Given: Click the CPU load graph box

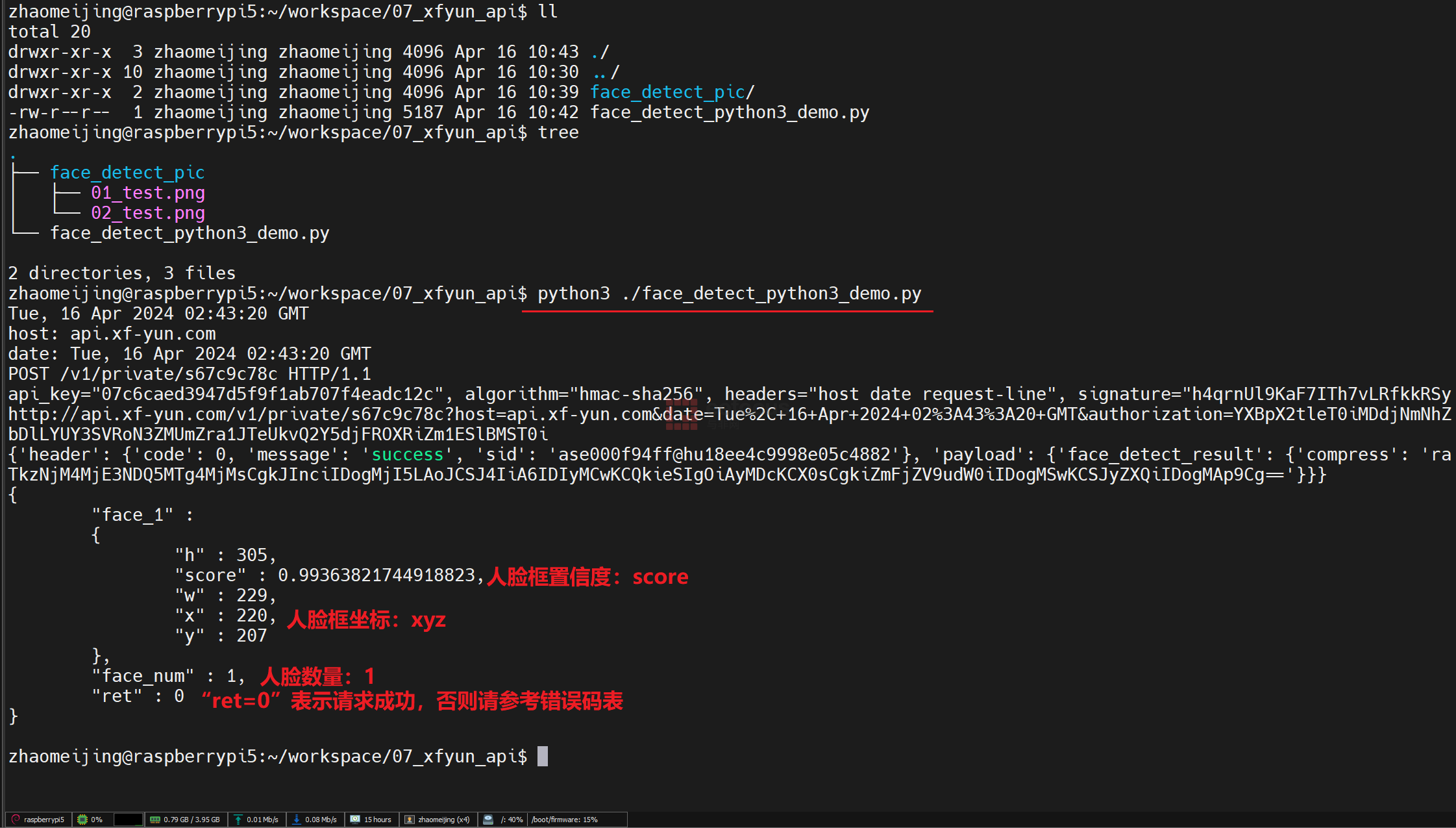Looking at the screenshot, I should coord(129,819).
